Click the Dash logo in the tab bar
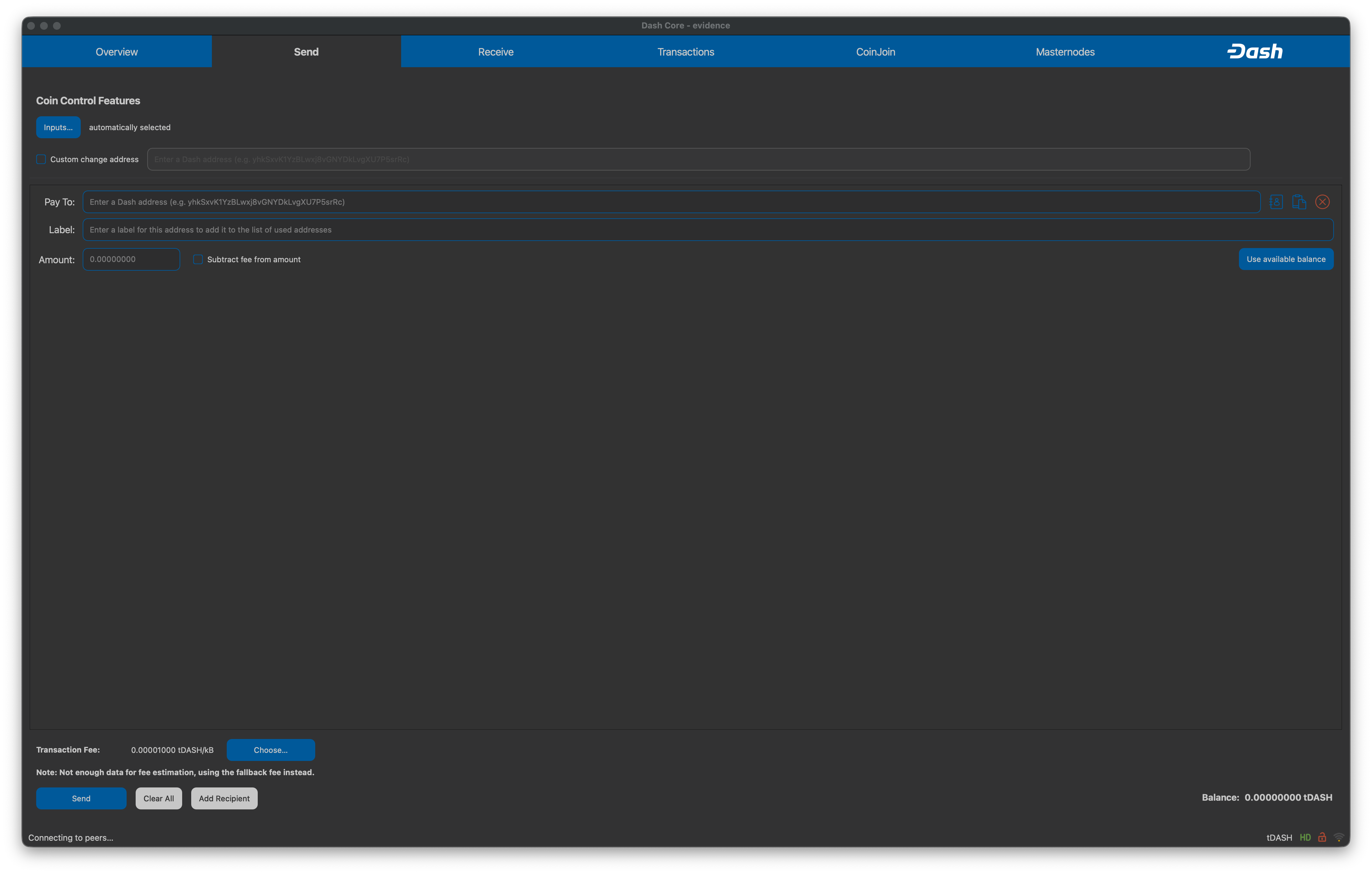 coord(1255,51)
